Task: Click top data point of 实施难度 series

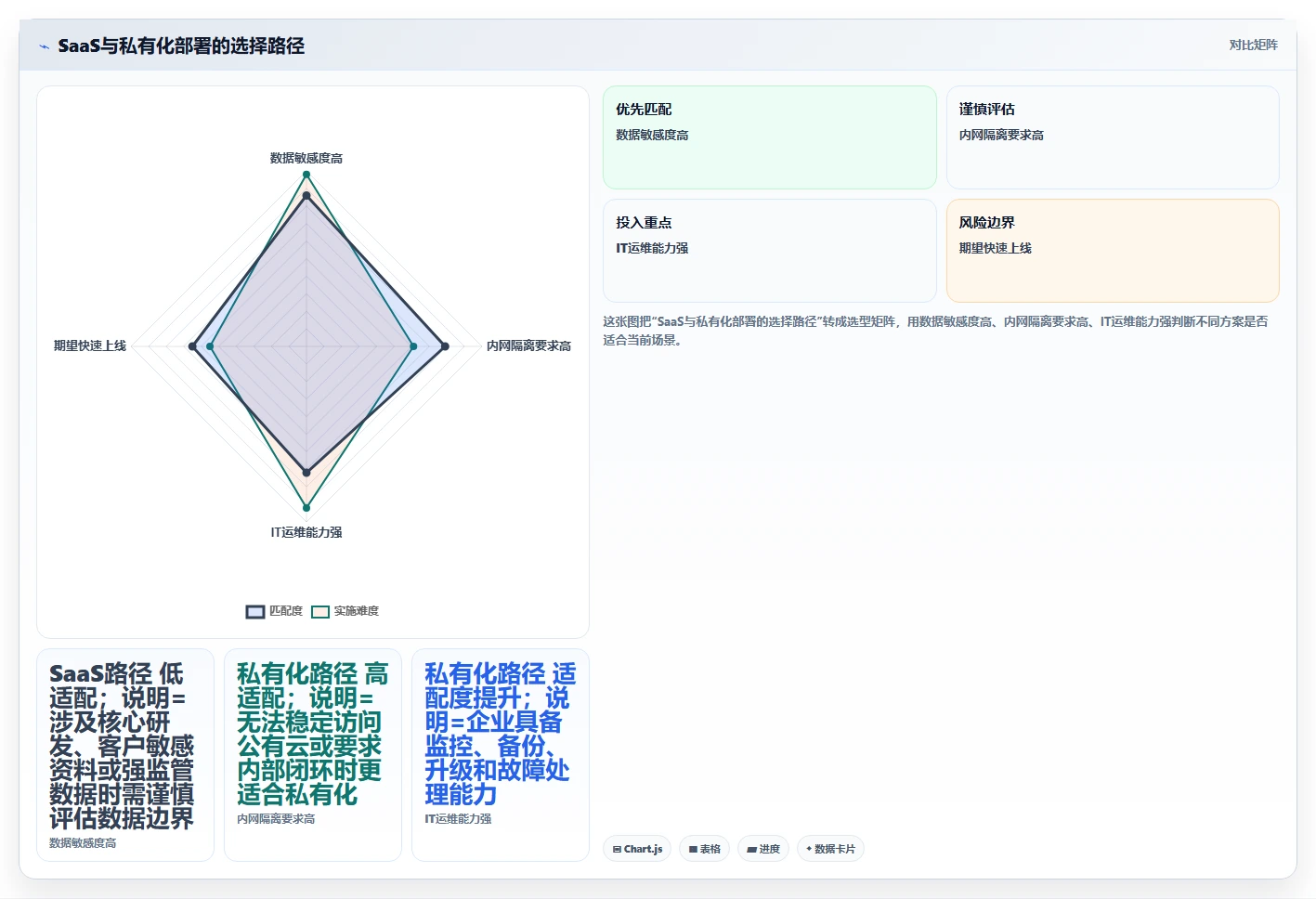Action: [x=306, y=173]
